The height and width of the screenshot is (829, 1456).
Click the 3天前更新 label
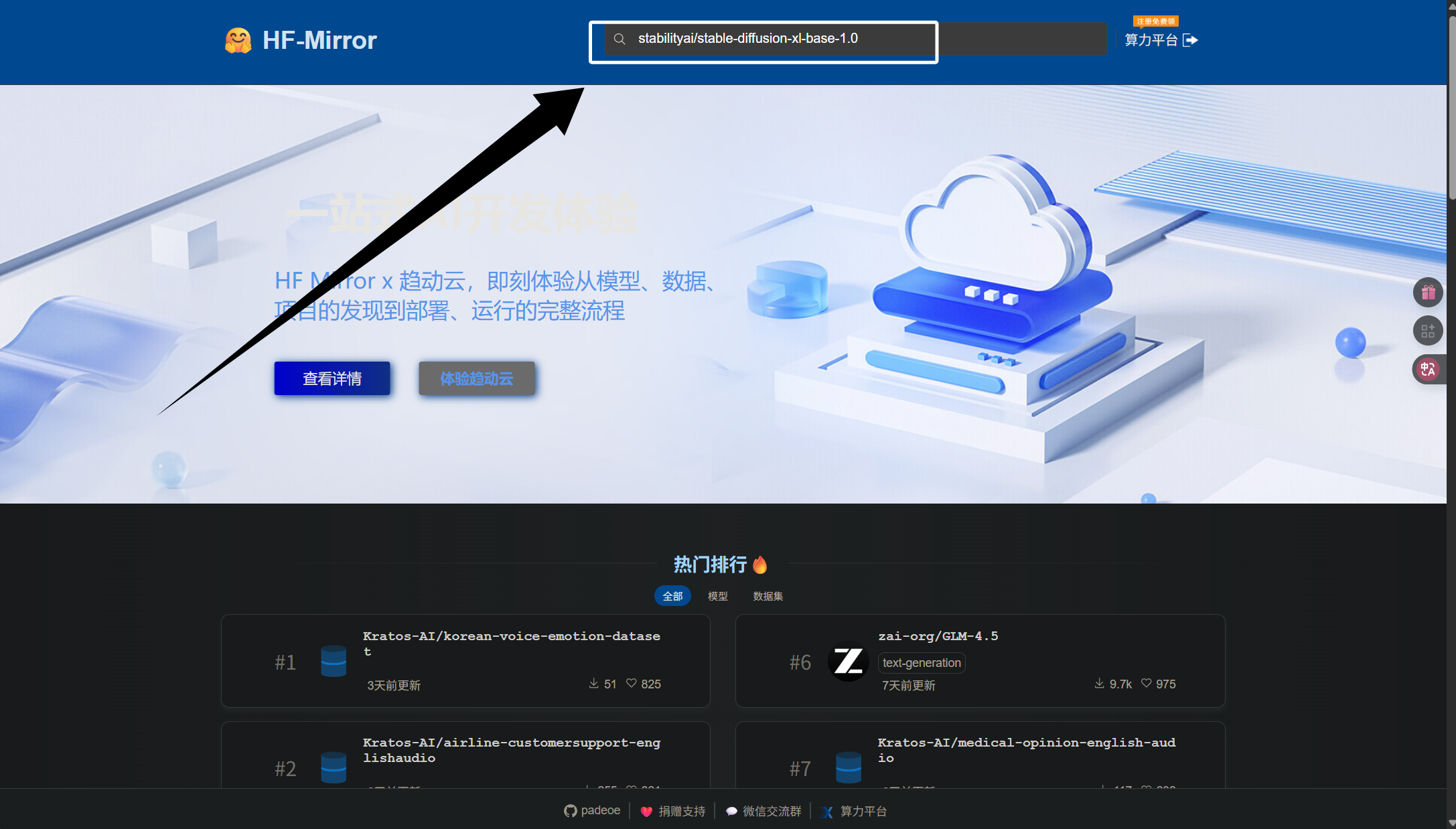pyautogui.click(x=394, y=685)
